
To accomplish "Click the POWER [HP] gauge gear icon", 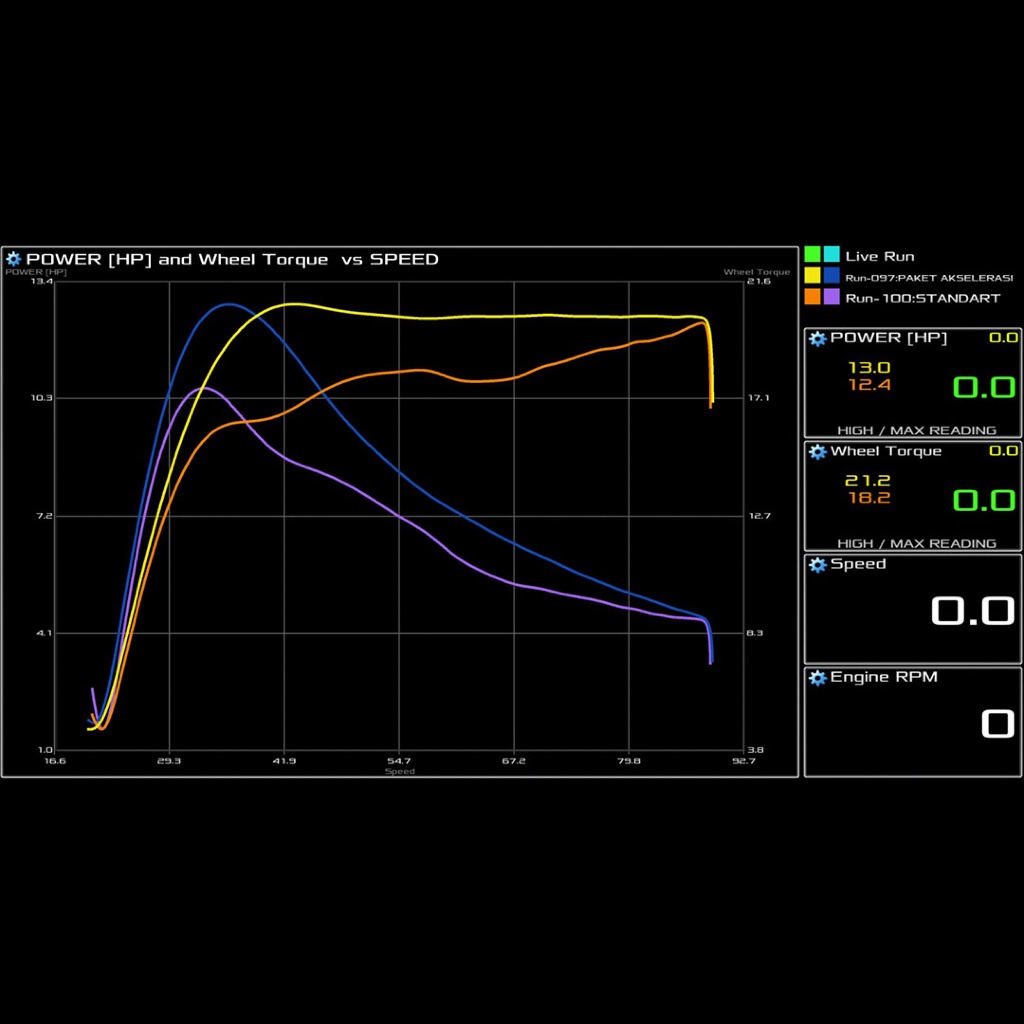I will pos(817,338).
